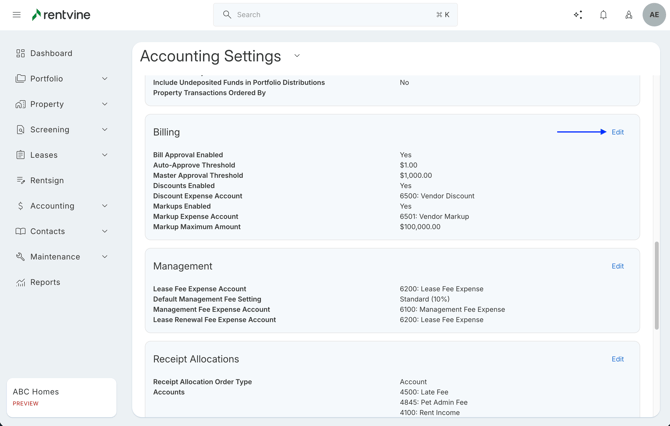Open the Reports page
This screenshot has width=670, height=426.
click(45, 283)
